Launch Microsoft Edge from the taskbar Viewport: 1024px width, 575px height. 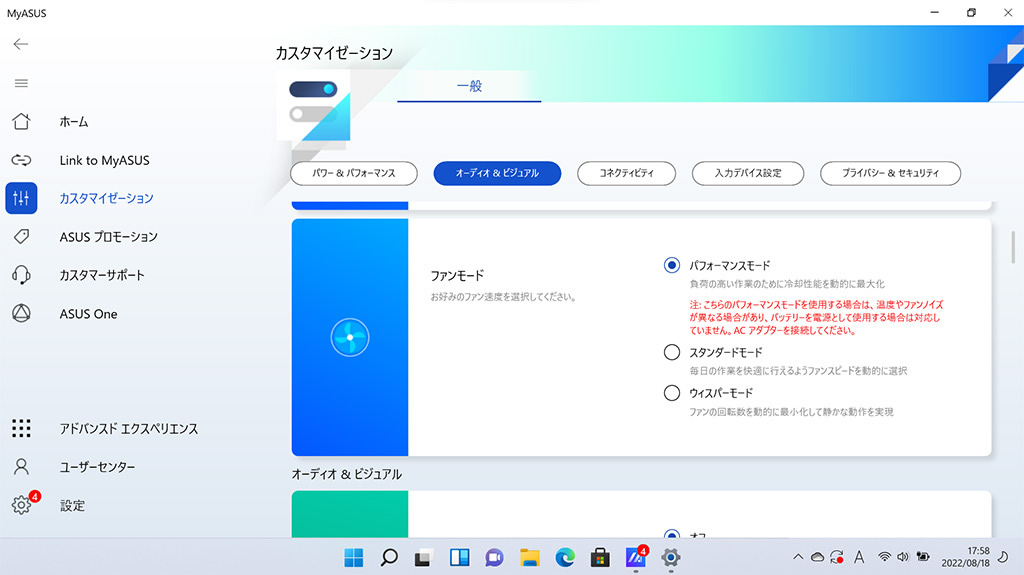(565, 557)
